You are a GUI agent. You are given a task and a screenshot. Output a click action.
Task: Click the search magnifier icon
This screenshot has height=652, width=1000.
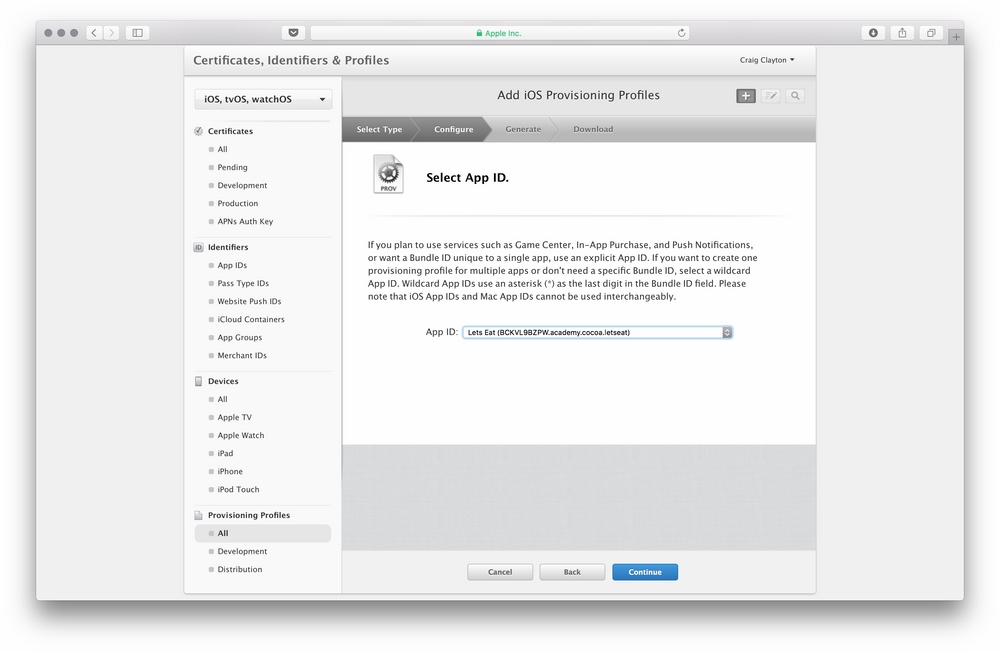tap(795, 96)
